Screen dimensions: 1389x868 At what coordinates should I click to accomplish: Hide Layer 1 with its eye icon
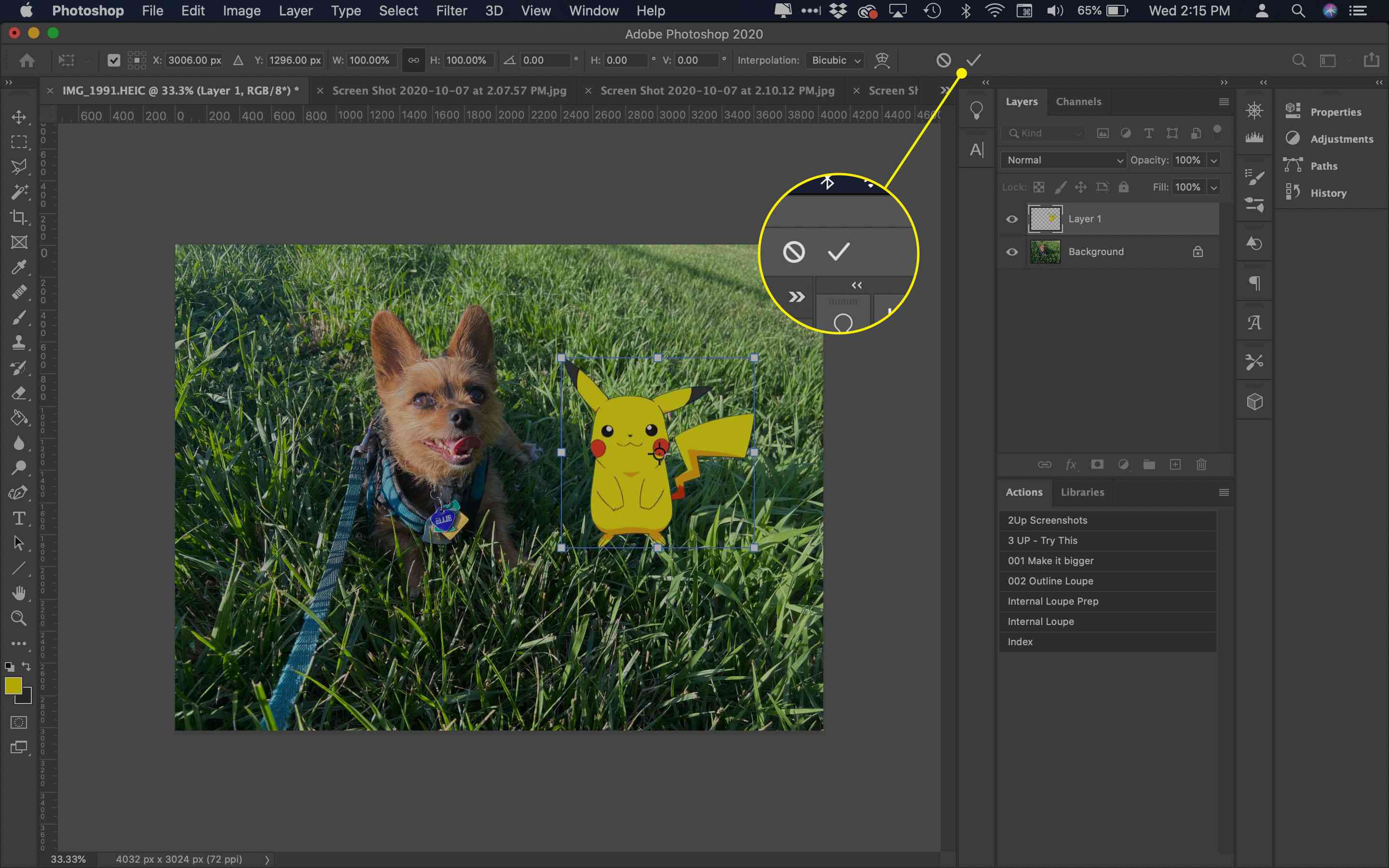[x=1012, y=219]
